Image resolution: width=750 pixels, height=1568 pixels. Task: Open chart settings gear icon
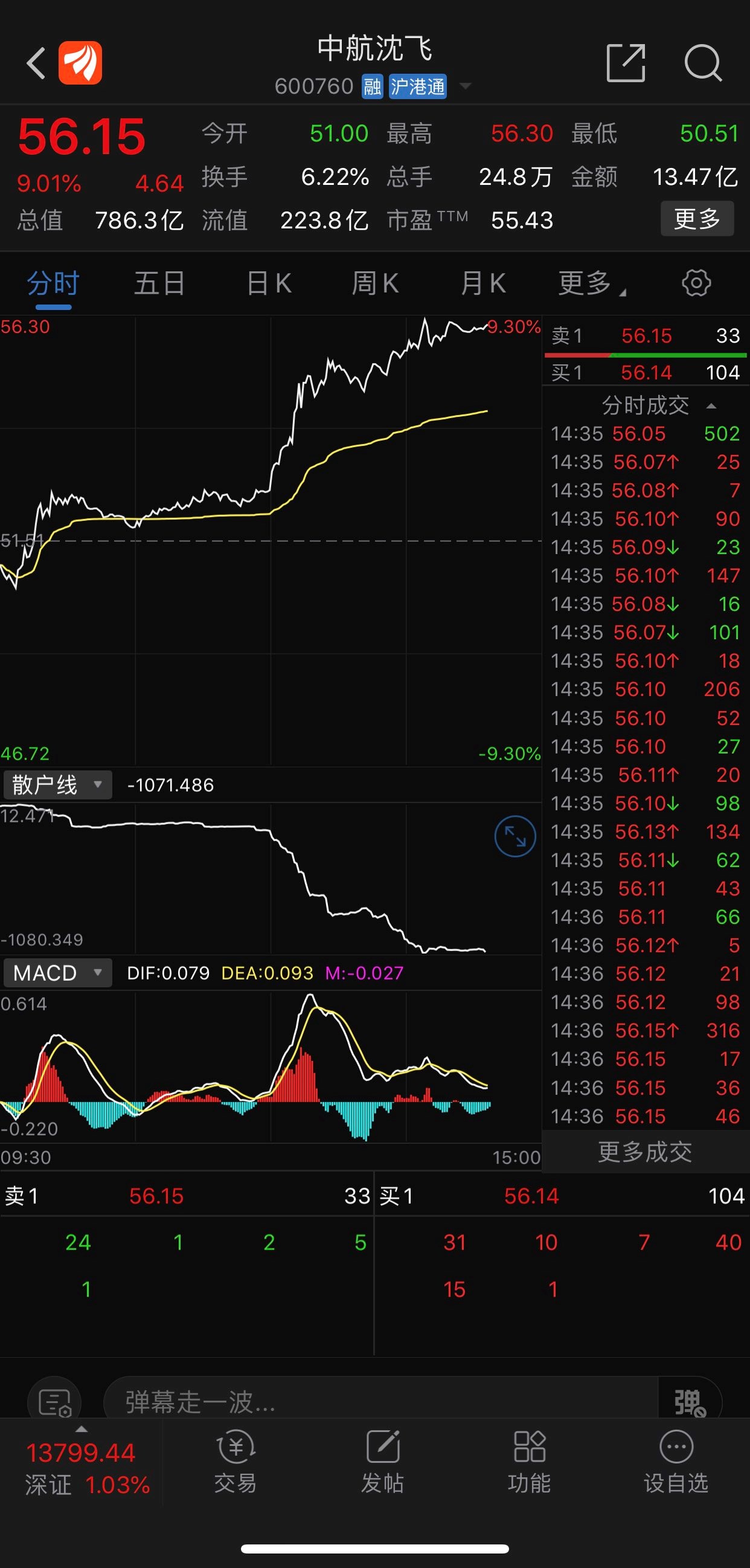coord(696,283)
